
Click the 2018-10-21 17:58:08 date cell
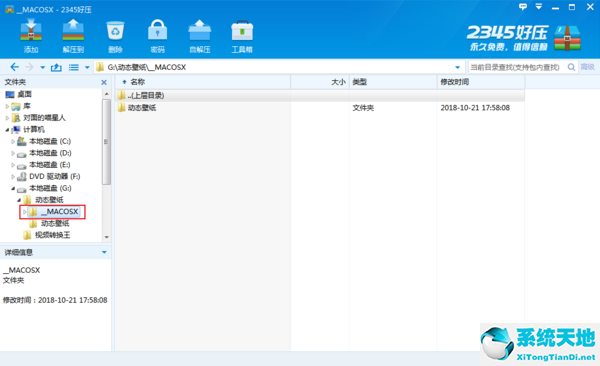click(x=475, y=108)
